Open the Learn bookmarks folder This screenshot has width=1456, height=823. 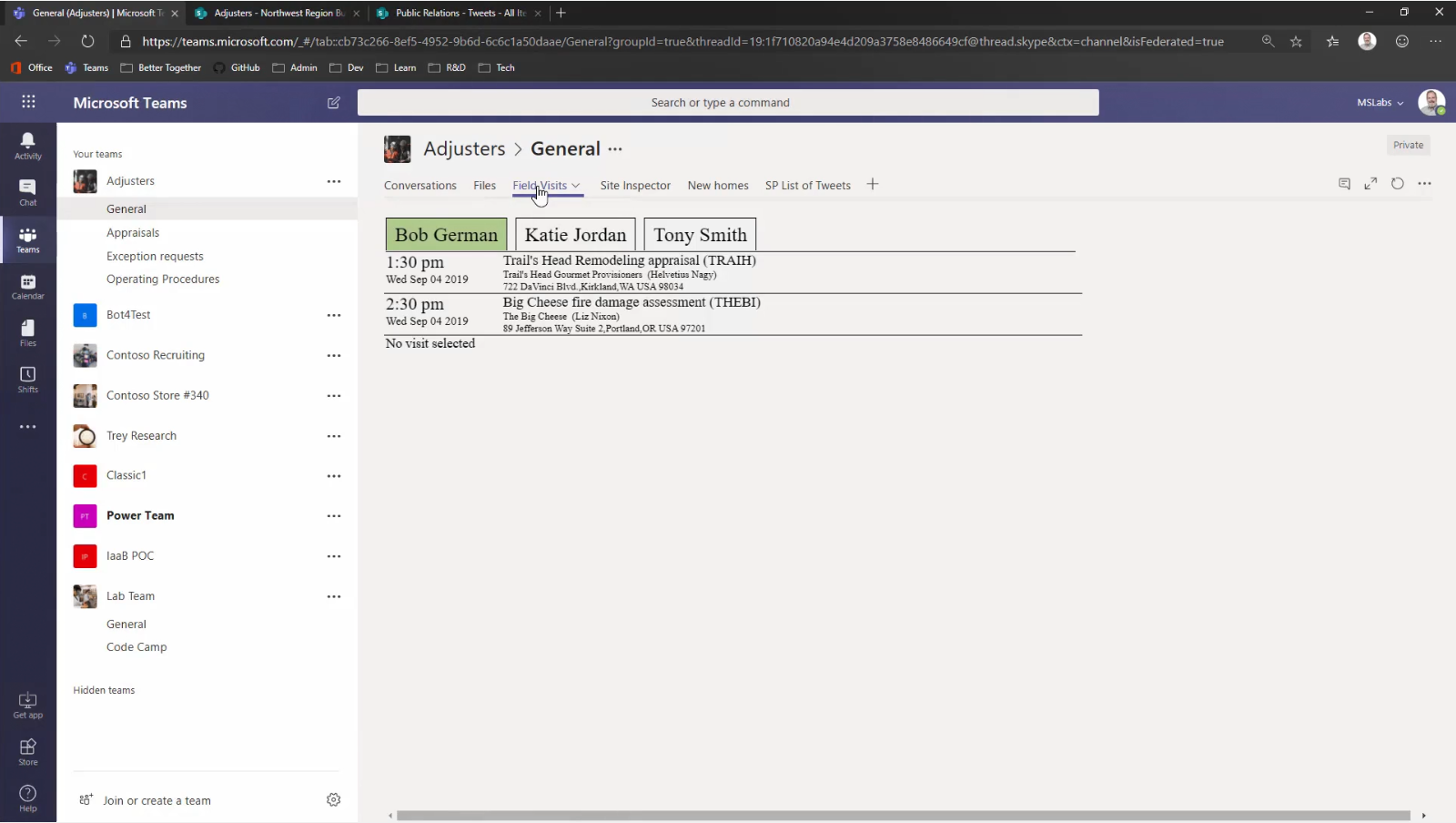point(396,67)
